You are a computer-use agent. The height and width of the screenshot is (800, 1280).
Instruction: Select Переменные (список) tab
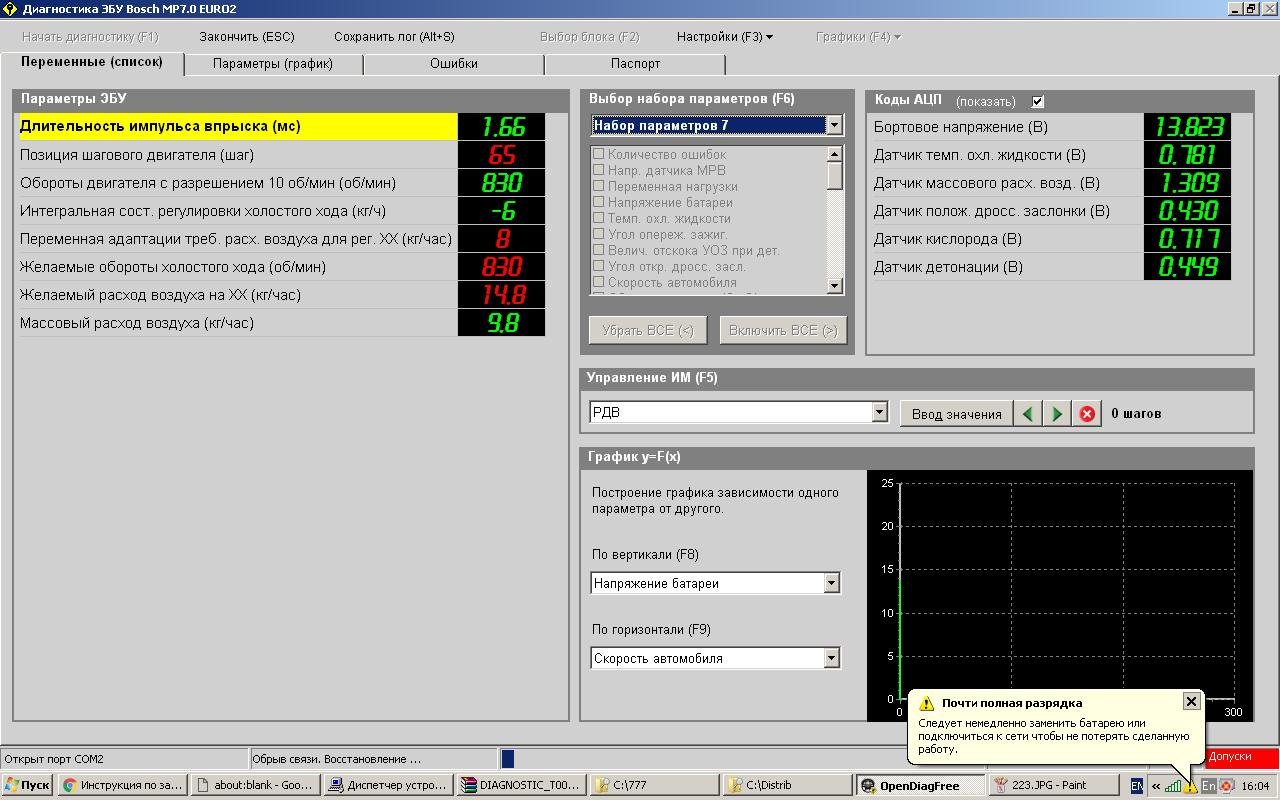pyautogui.click(x=92, y=62)
